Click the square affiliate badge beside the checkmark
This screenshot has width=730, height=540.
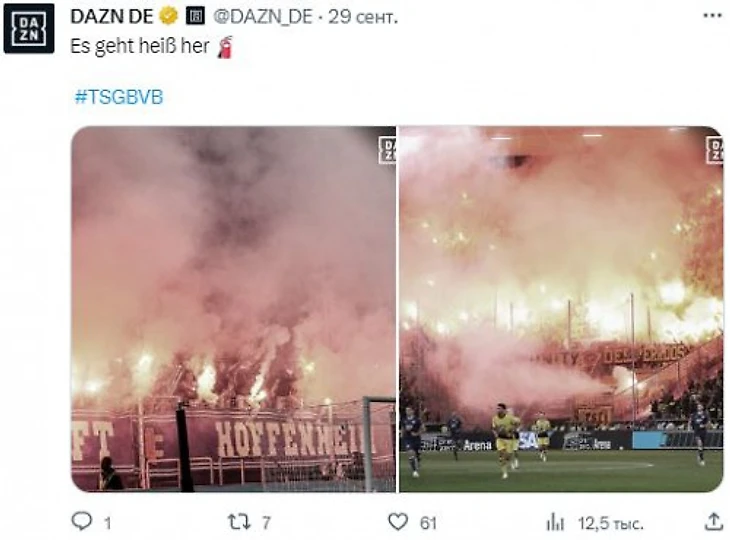coord(196,16)
